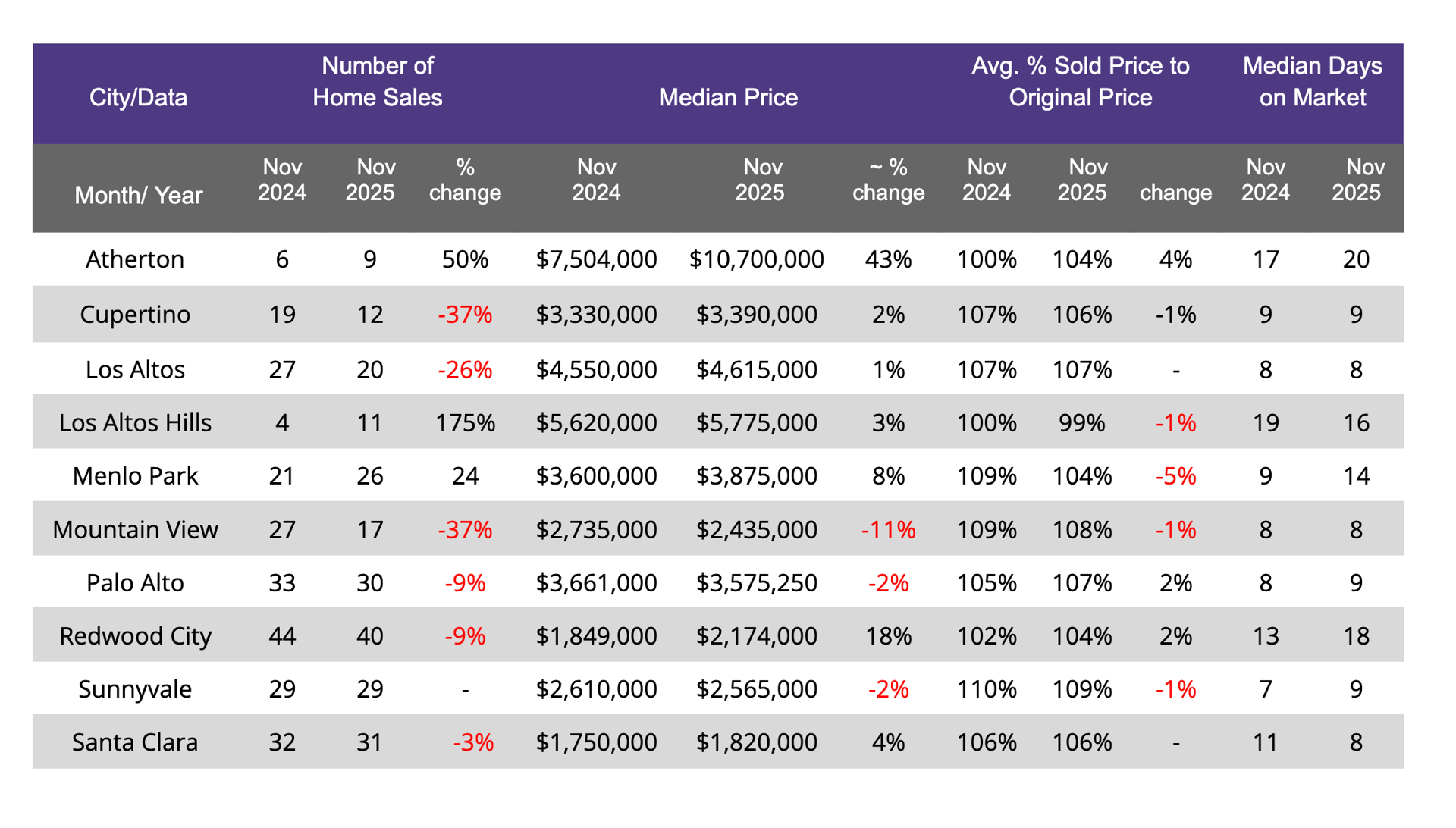Select the City/Data header cell
Viewport: 1456px width, 828px height.
coord(138,97)
